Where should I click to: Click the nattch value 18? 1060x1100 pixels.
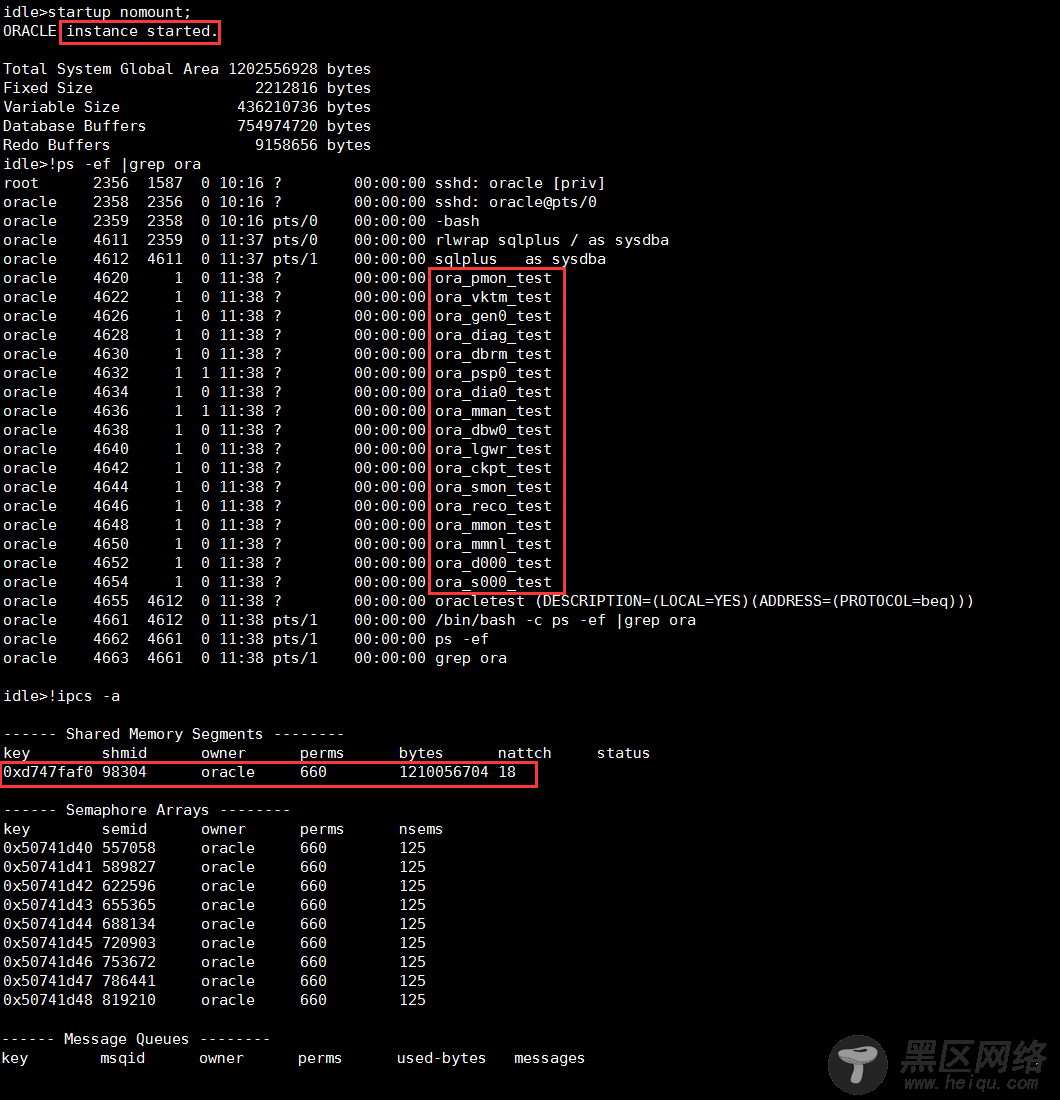(507, 772)
